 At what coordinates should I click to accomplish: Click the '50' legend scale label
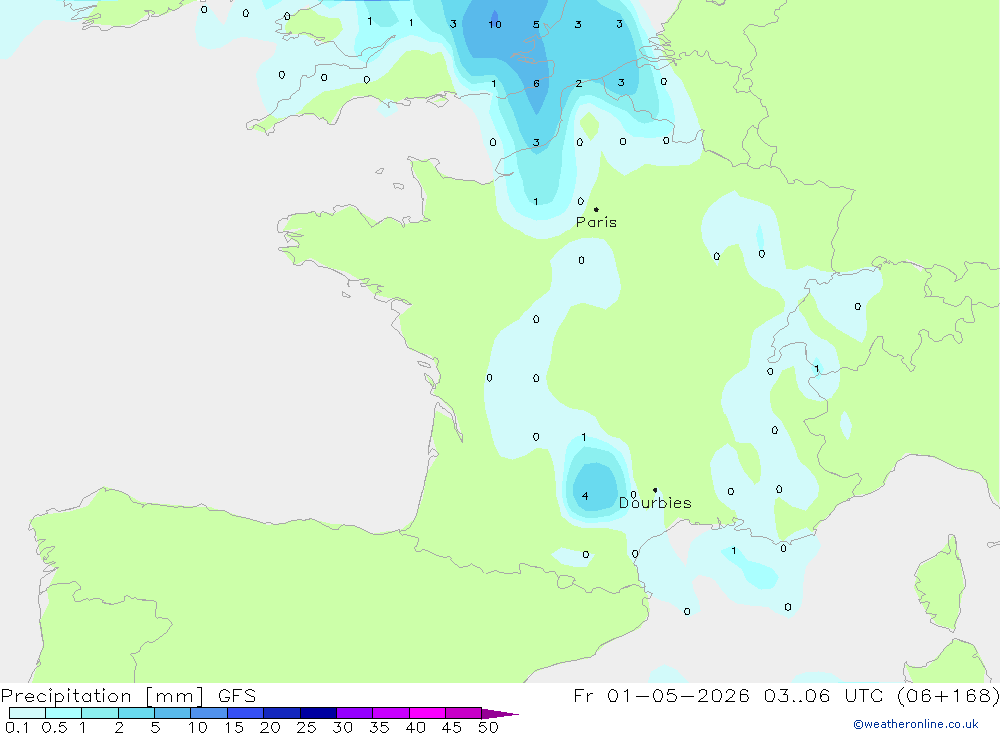tap(489, 727)
